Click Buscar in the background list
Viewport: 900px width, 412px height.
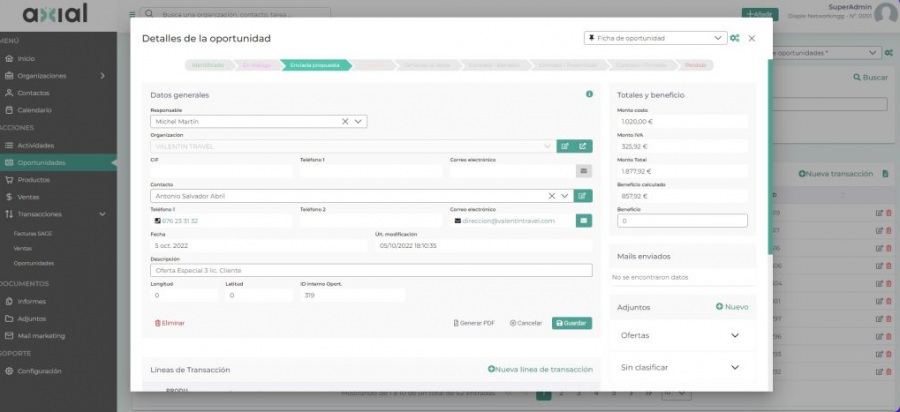(x=870, y=77)
